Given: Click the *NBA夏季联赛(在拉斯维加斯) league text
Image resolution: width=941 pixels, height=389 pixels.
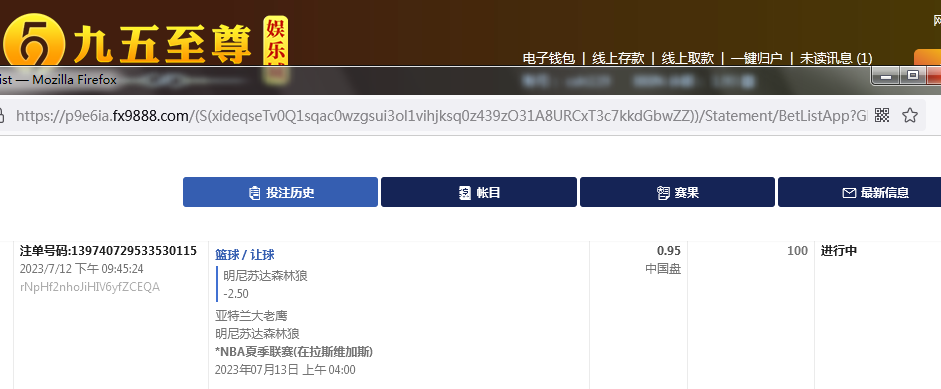Looking at the screenshot, I should 294,351.
